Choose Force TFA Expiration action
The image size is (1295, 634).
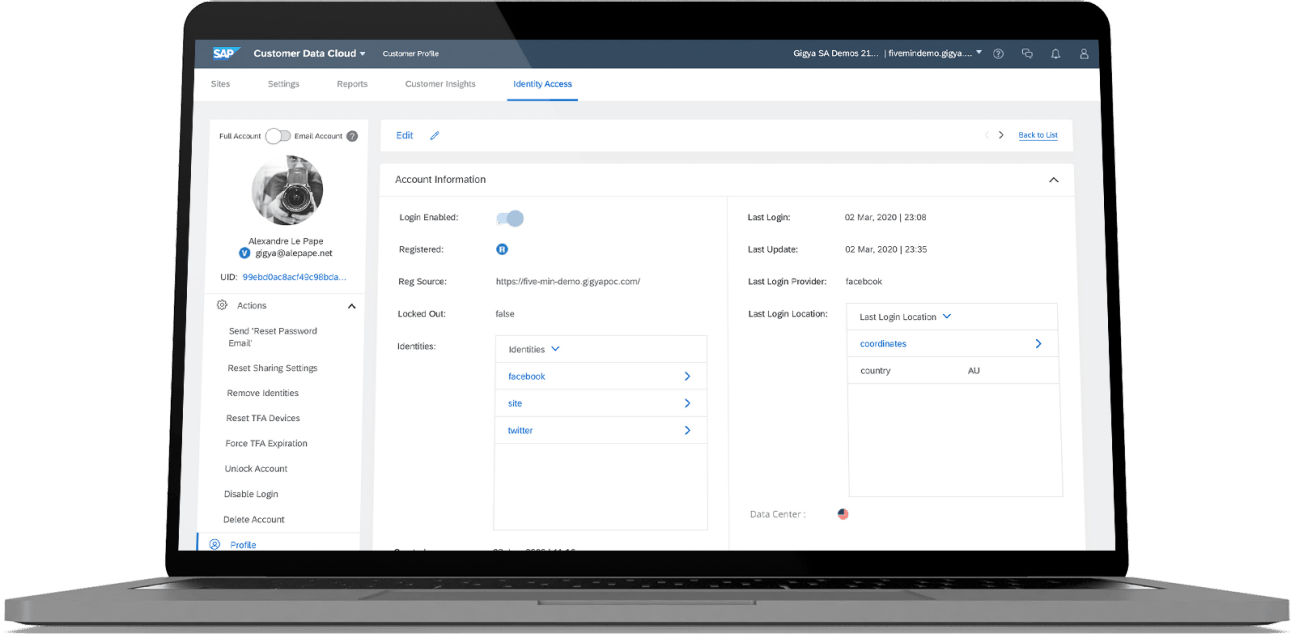pyautogui.click(x=266, y=443)
